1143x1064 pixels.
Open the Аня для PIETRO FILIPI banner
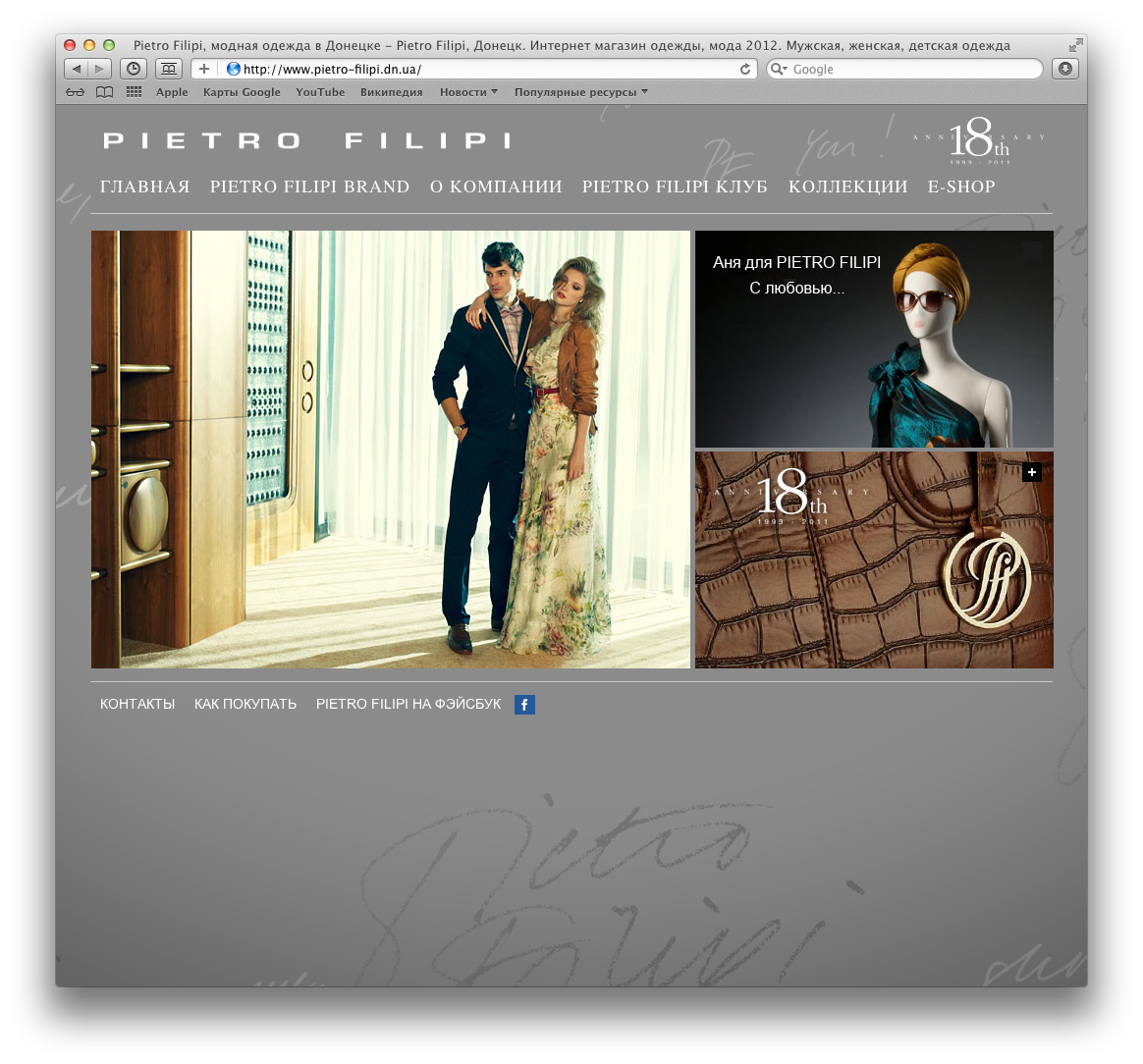point(874,339)
